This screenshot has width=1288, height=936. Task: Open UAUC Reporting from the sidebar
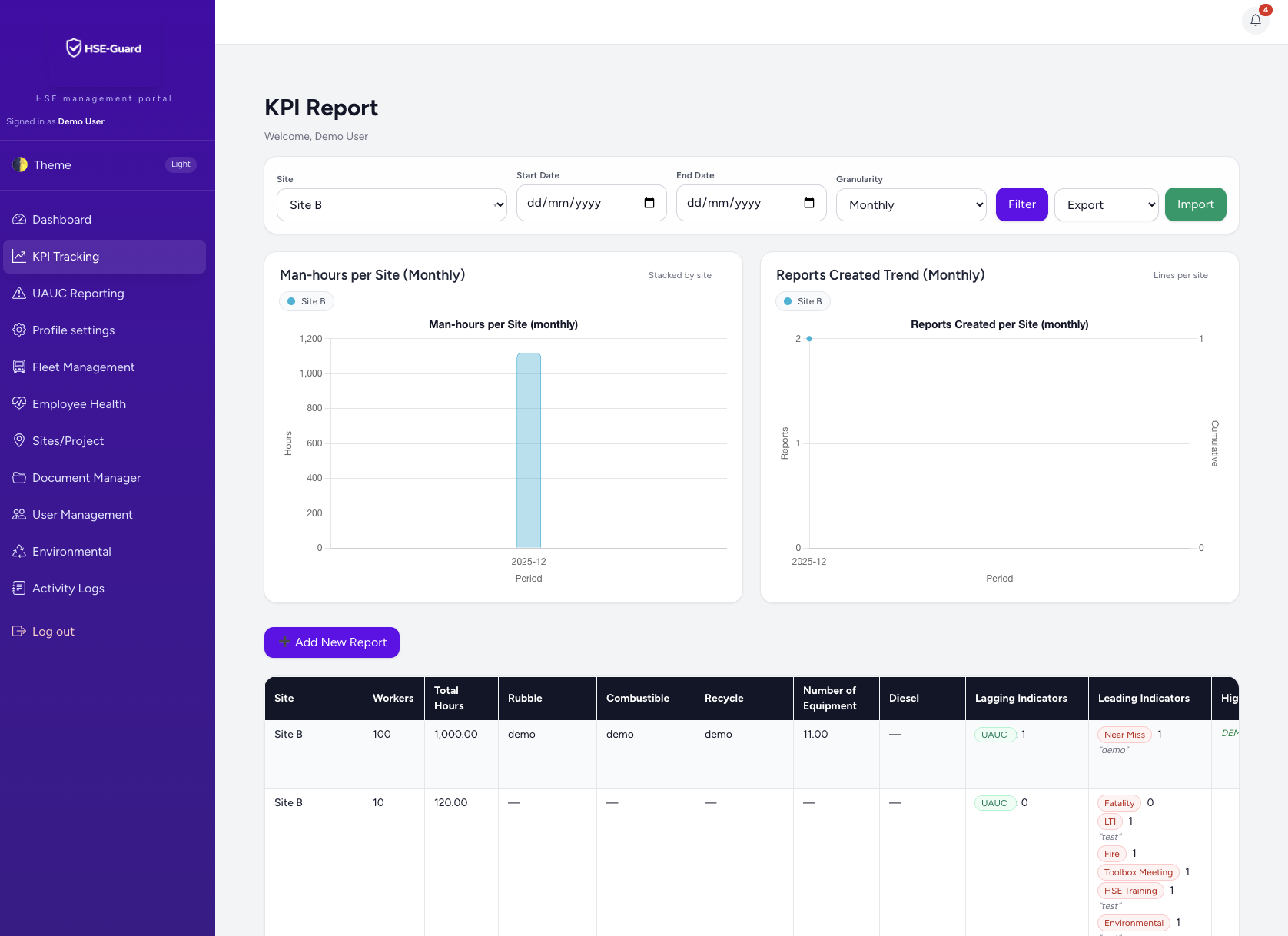[x=78, y=293]
